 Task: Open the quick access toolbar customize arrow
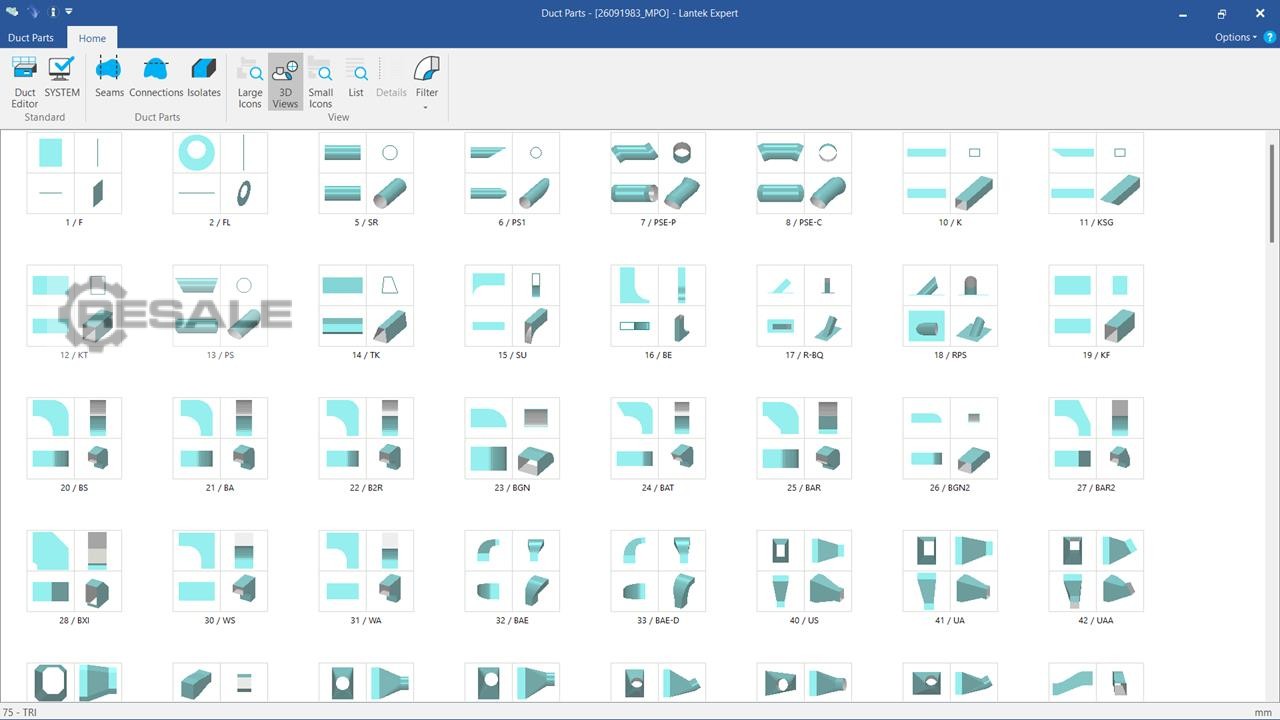pyautogui.click(x=69, y=12)
